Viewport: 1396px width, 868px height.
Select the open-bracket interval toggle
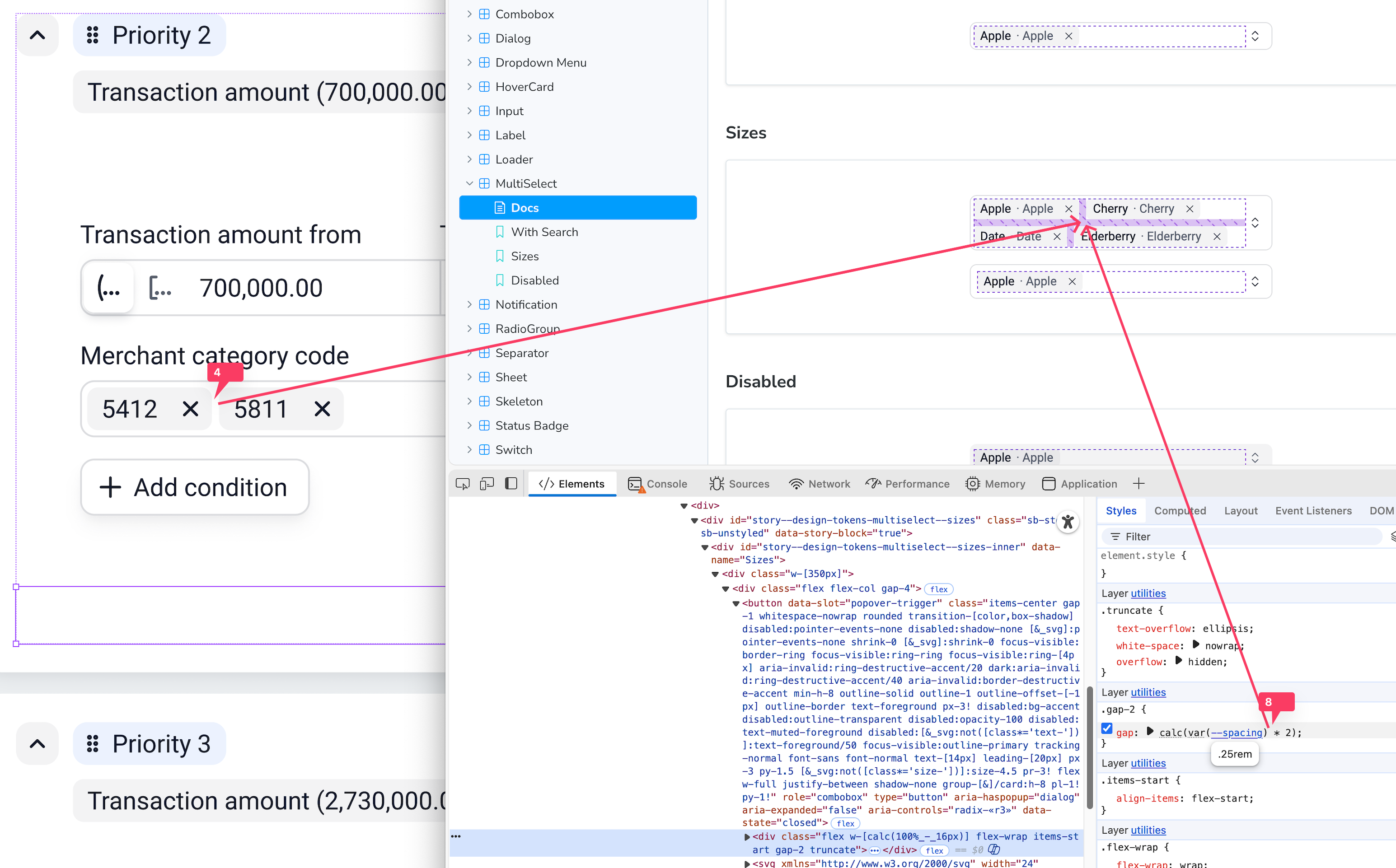(x=108, y=288)
